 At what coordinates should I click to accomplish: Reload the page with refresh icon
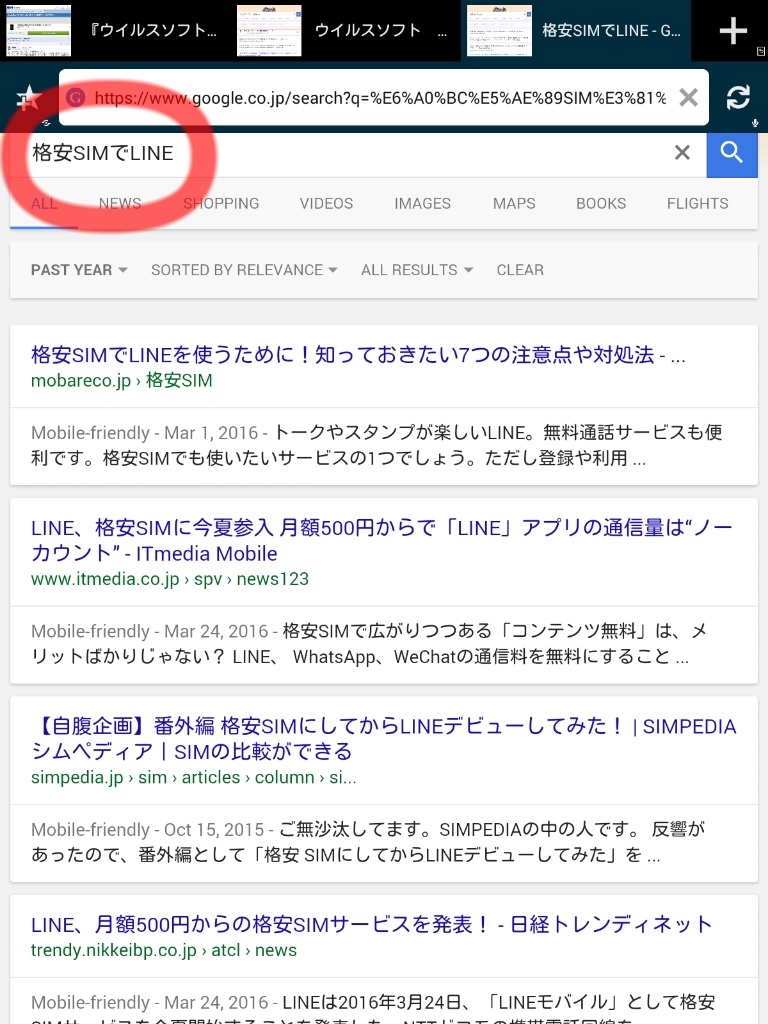click(738, 98)
